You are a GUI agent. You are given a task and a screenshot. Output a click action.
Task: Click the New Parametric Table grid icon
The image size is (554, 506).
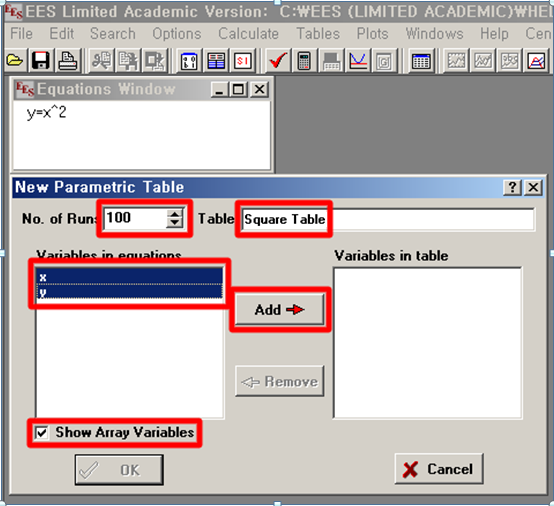pyautogui.click(x=421, y=61)
